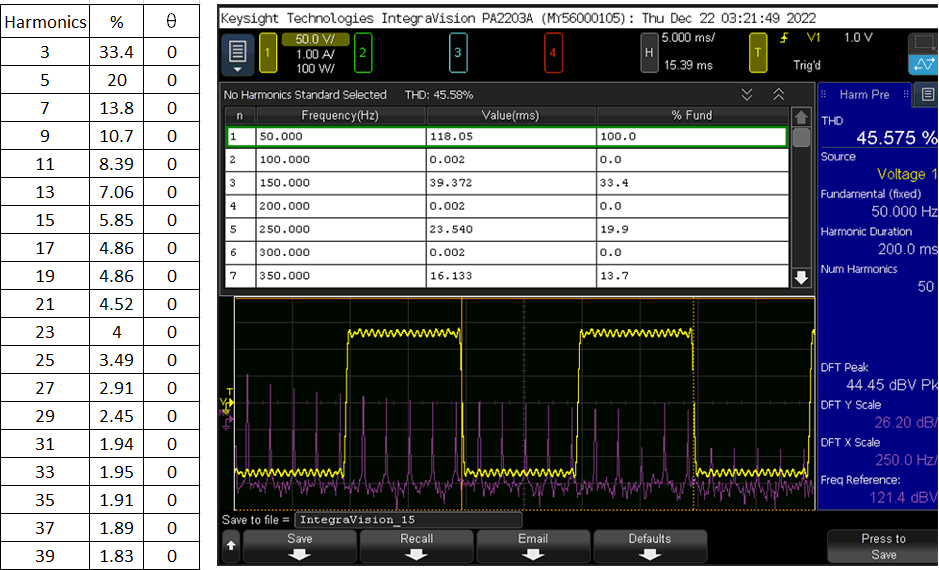Select channel 4 red button

pyautogui.click(x=553, y=53)
